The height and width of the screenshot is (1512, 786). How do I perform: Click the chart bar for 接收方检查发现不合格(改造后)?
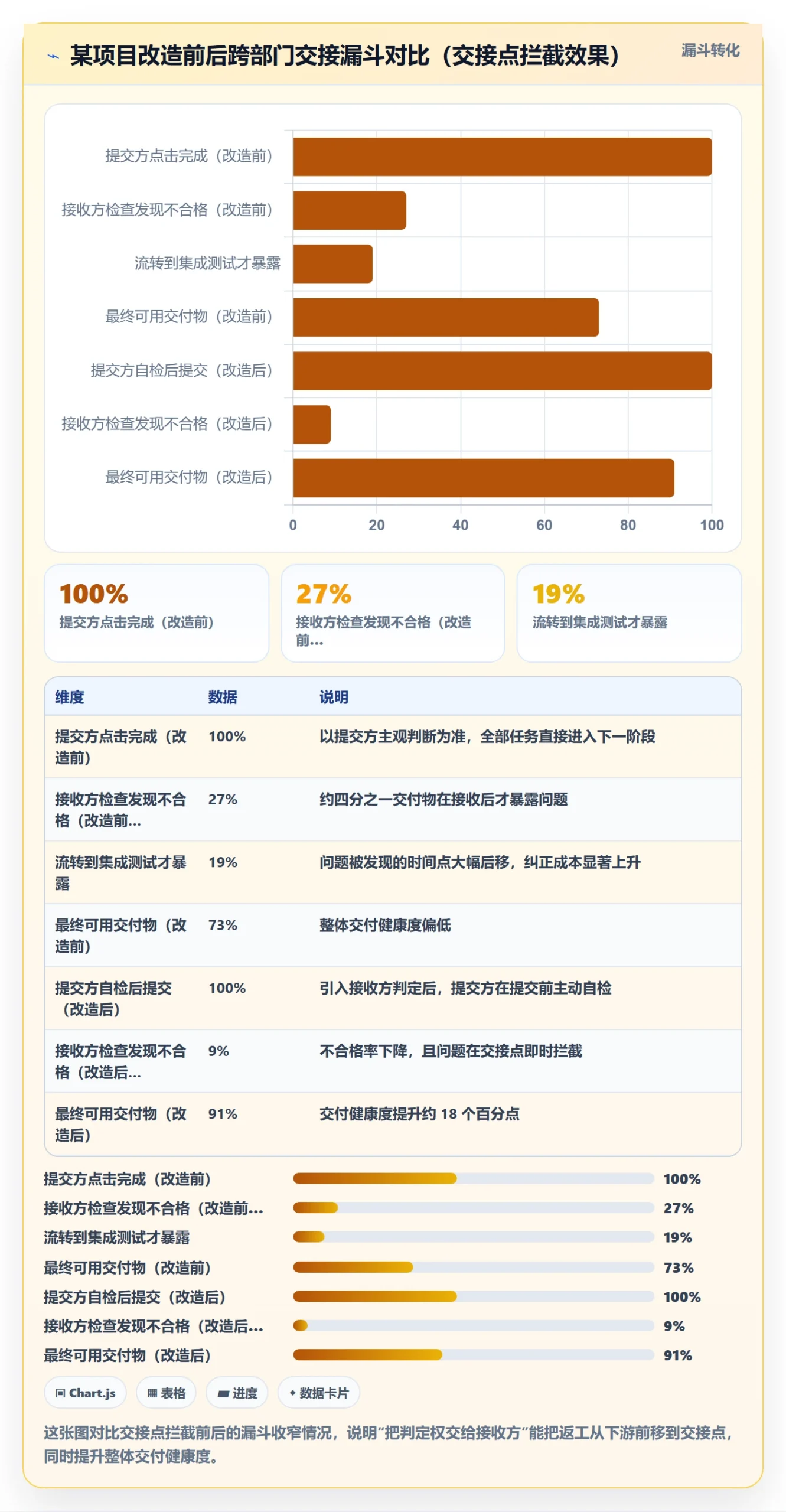[x=312, y=425]
